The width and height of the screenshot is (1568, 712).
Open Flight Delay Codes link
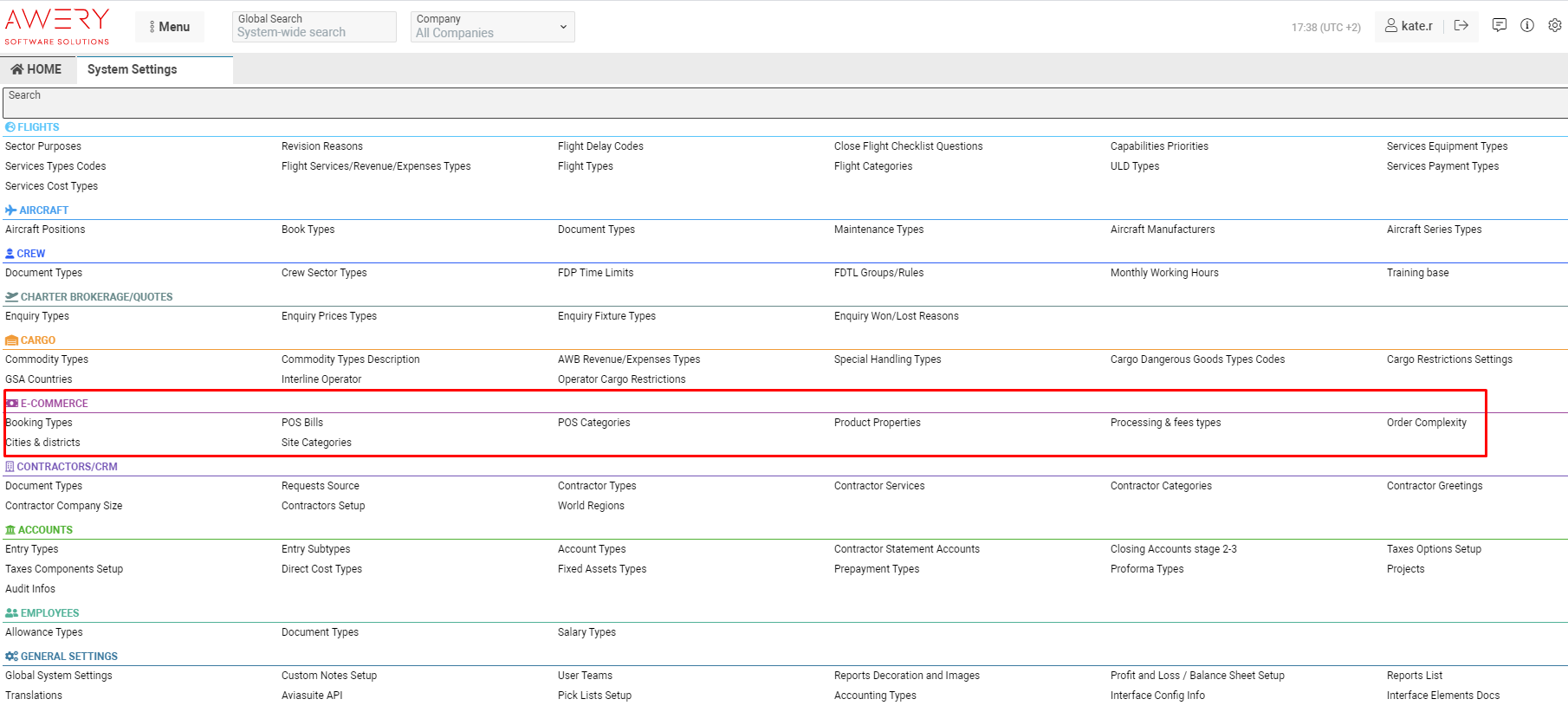(600, 146)
